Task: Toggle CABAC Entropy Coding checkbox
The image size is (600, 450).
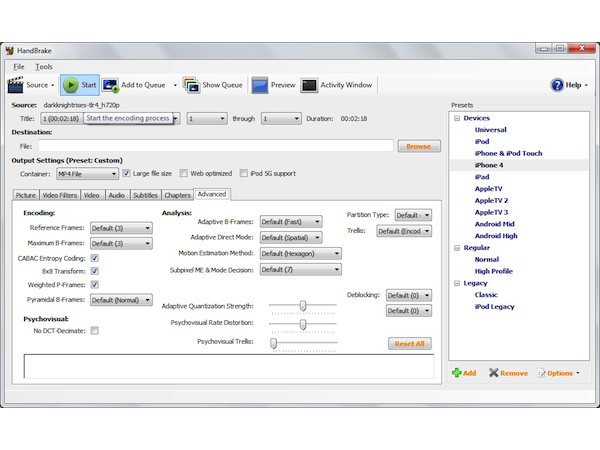Action: [95, 258]
